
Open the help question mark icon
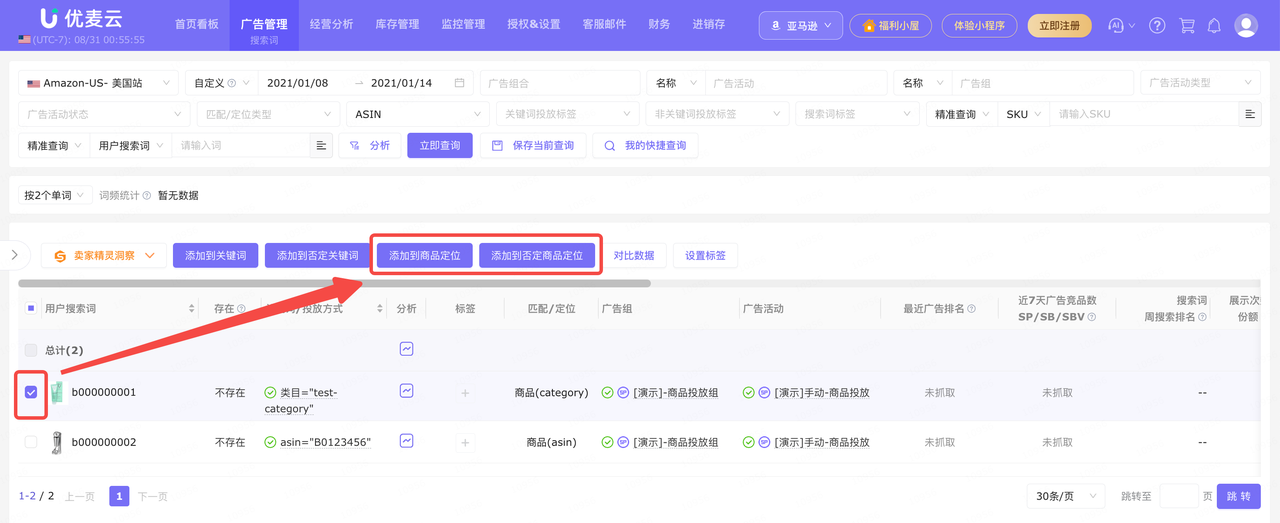1157,26
